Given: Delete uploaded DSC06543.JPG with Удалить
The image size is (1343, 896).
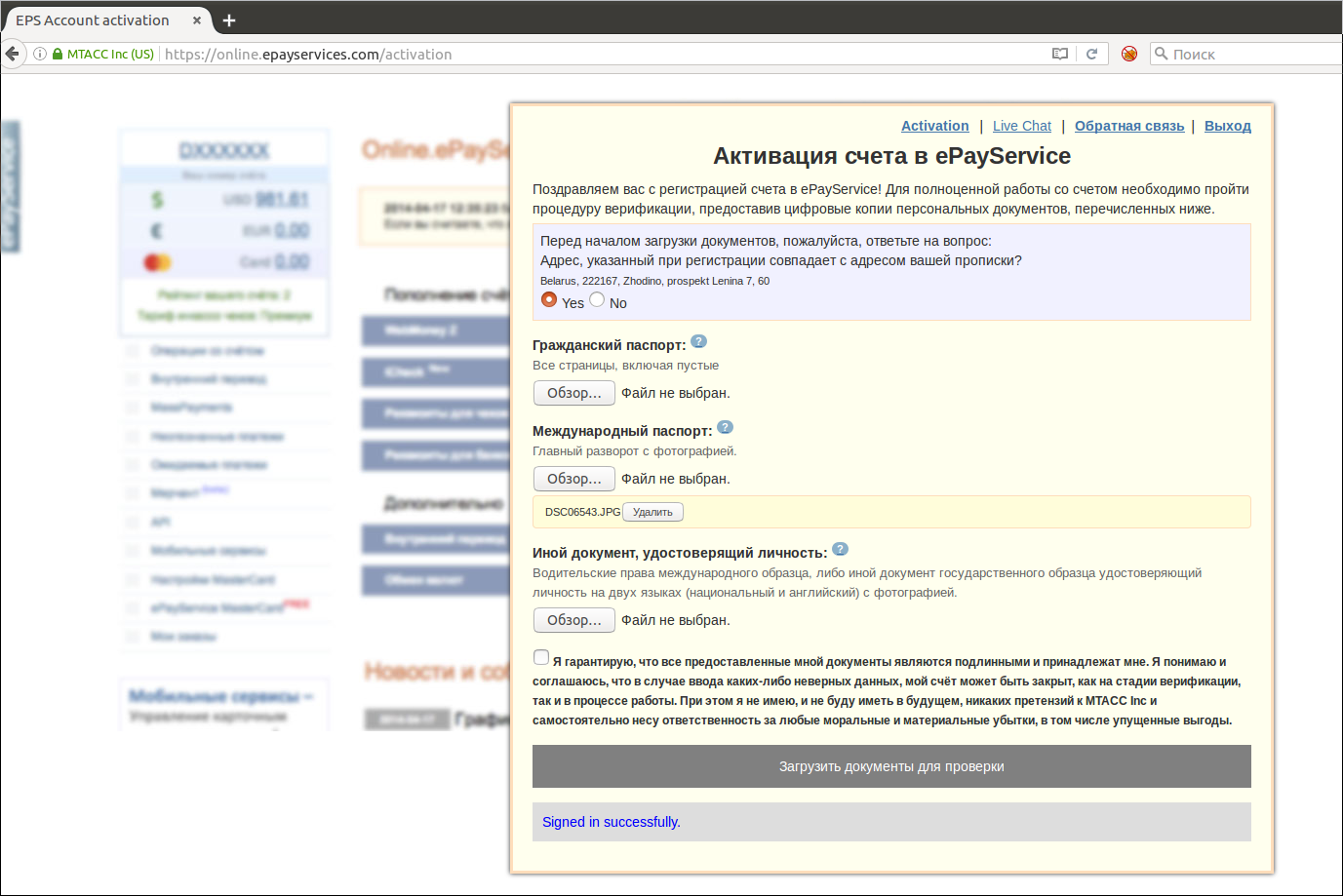Looking at the screenshot, I should click(652, 512).
